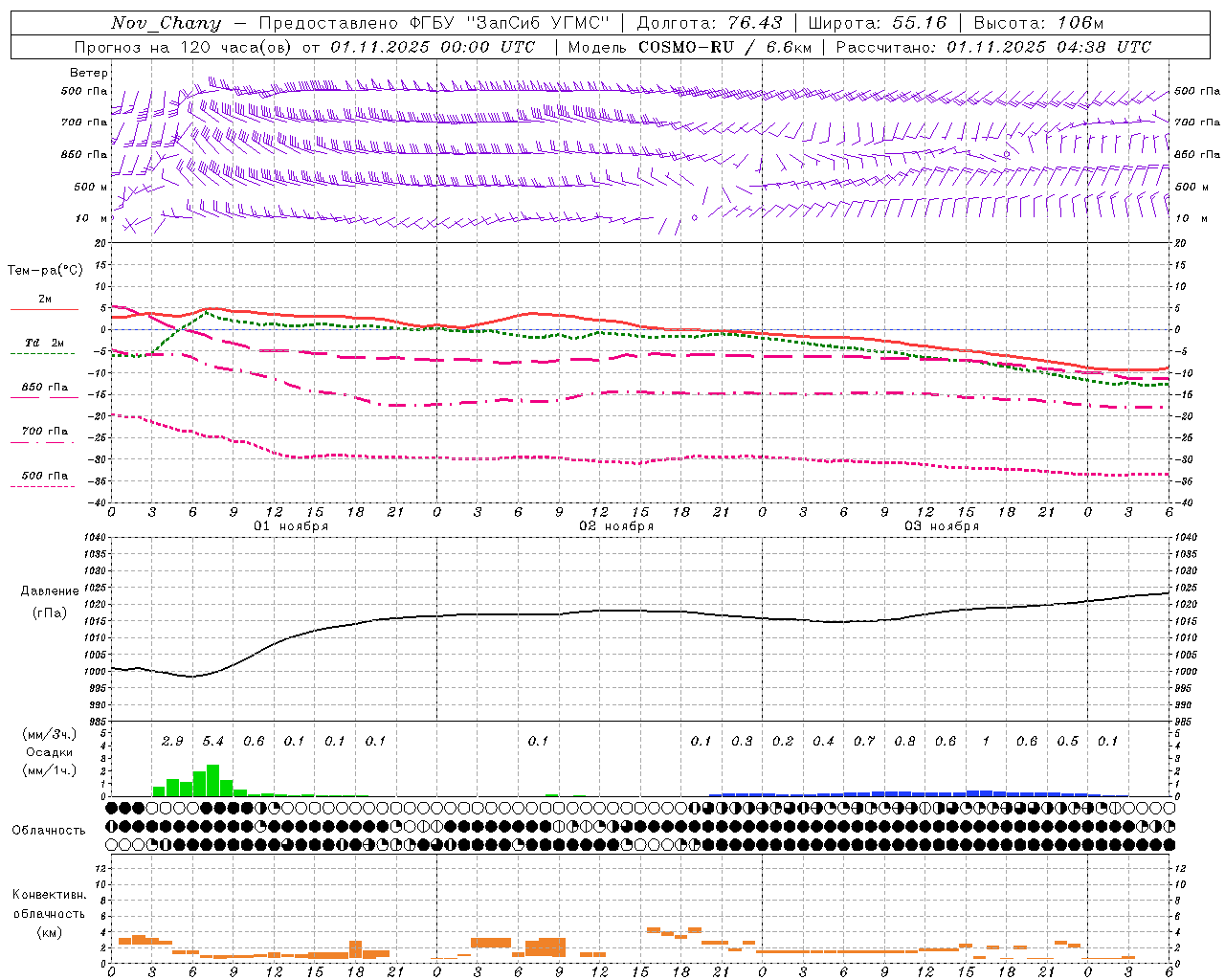Click the 700 гПа temperature legend label

click(45, 432)
